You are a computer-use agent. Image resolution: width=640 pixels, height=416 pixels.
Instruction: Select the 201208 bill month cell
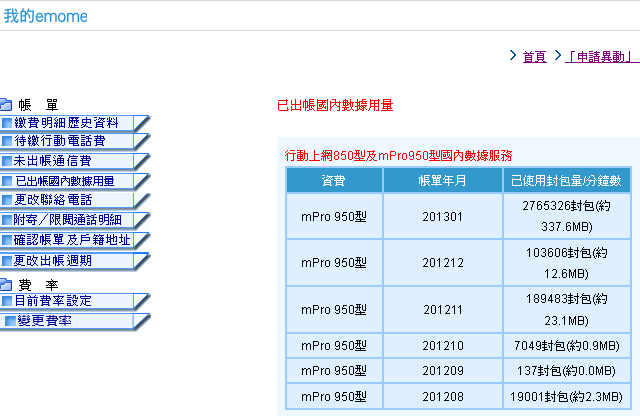click(442, 396)
